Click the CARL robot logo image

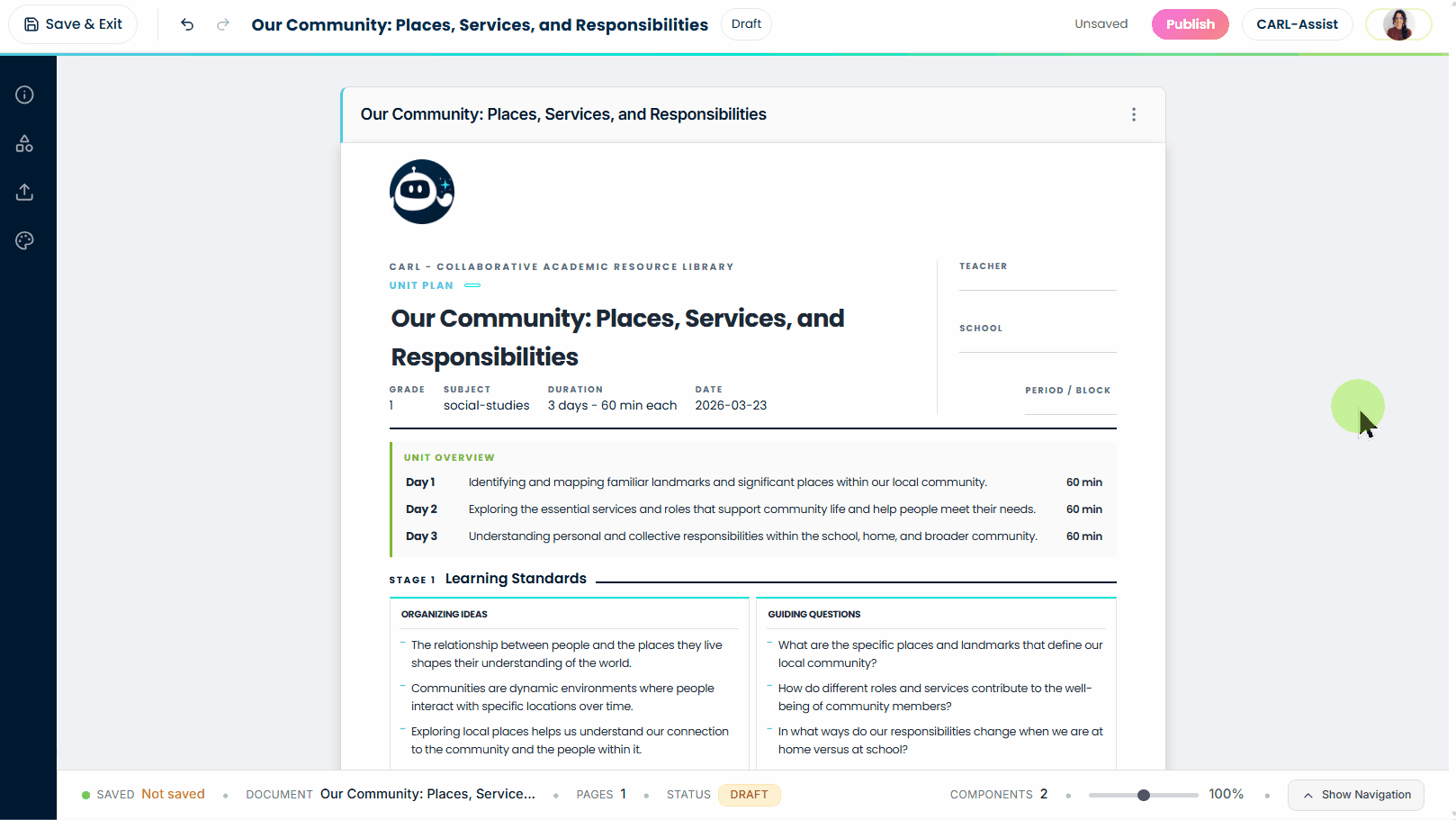click(421, 192)
